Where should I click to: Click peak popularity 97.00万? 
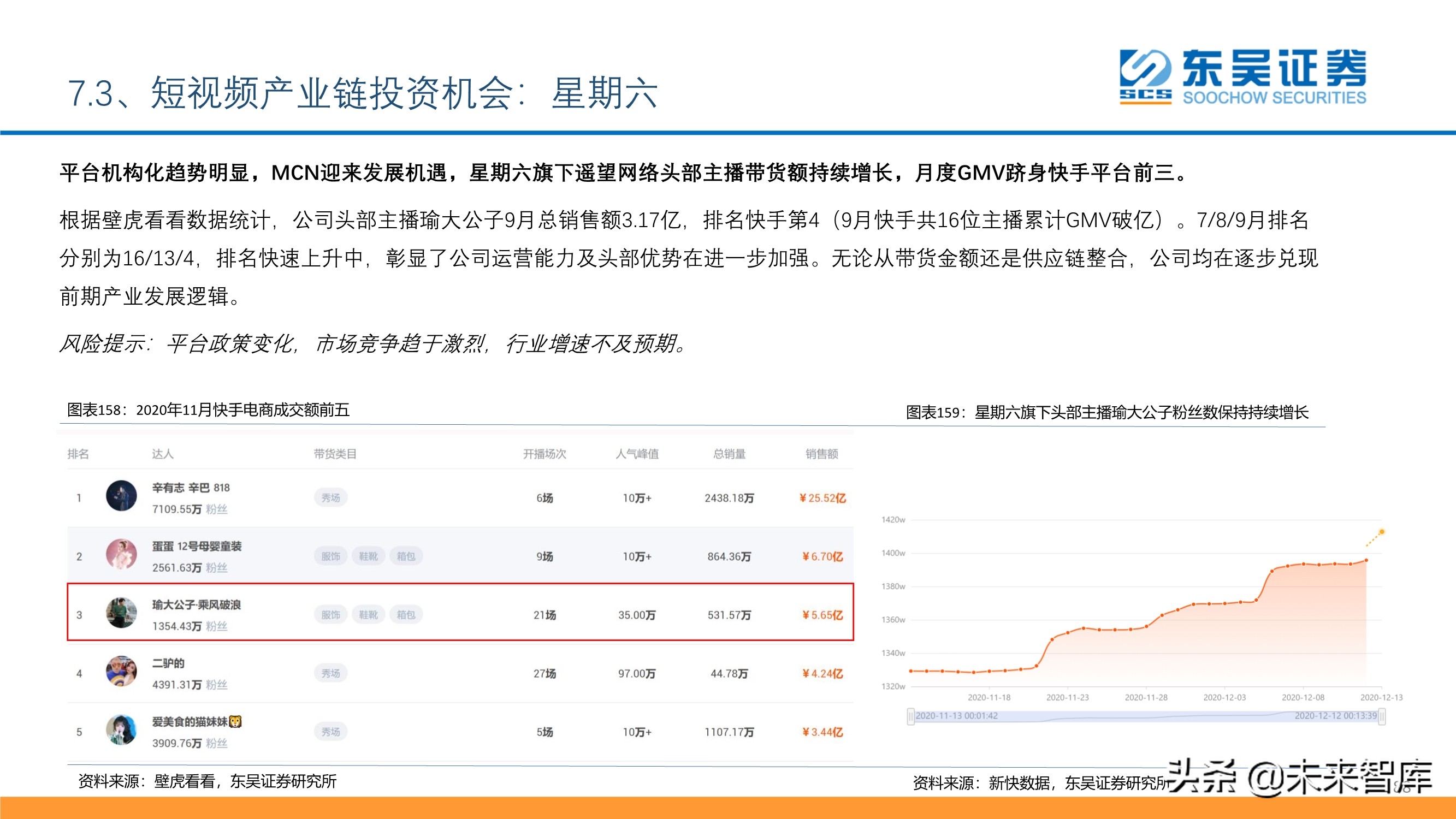click(637, 673)
